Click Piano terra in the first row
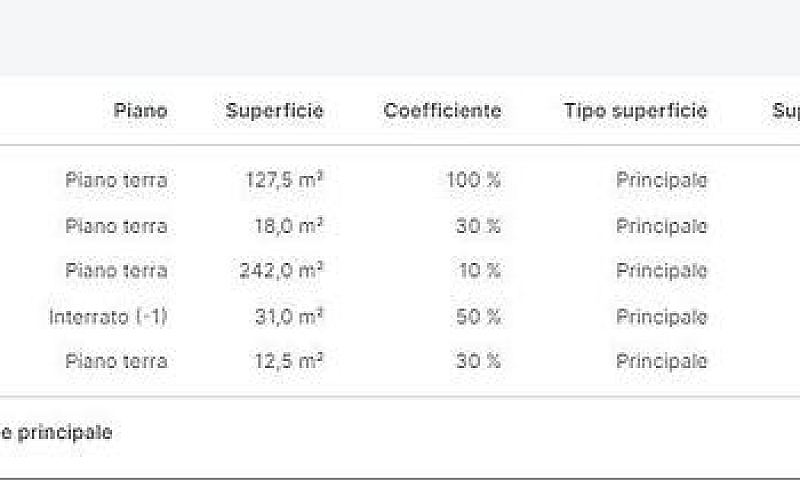 116,180
